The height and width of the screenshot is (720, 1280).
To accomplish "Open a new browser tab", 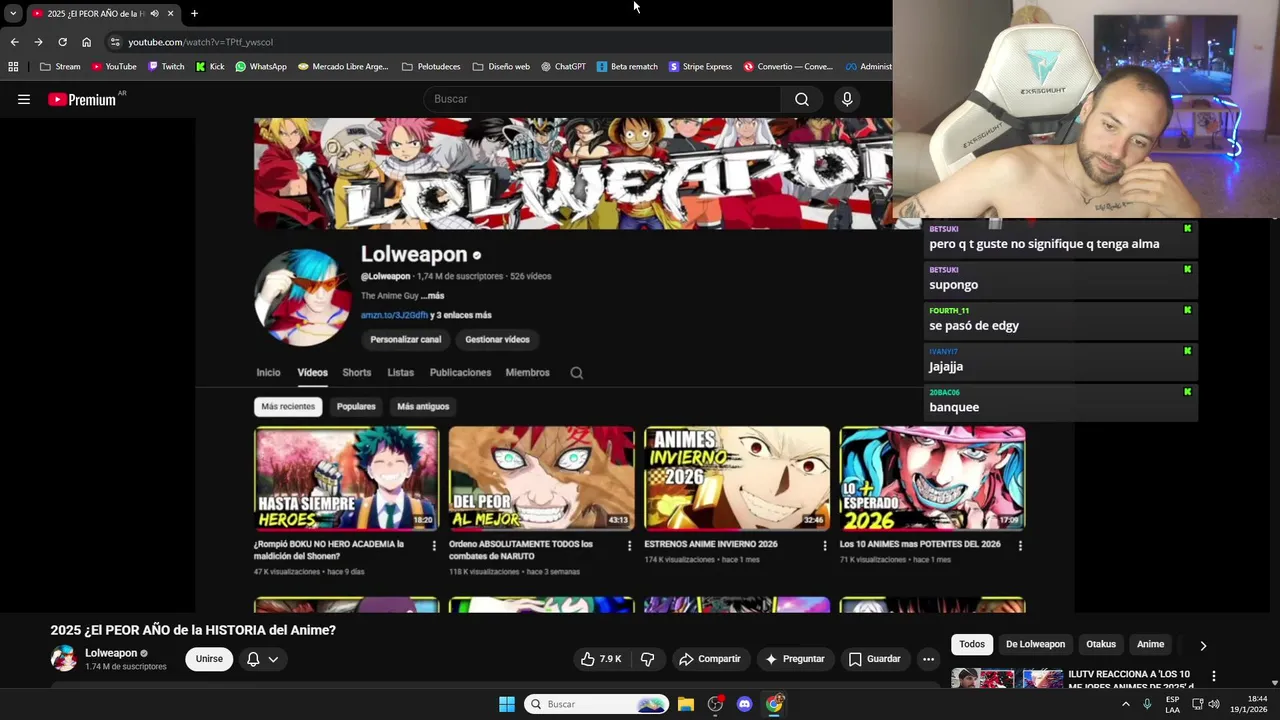I will (x=194, y=13).
